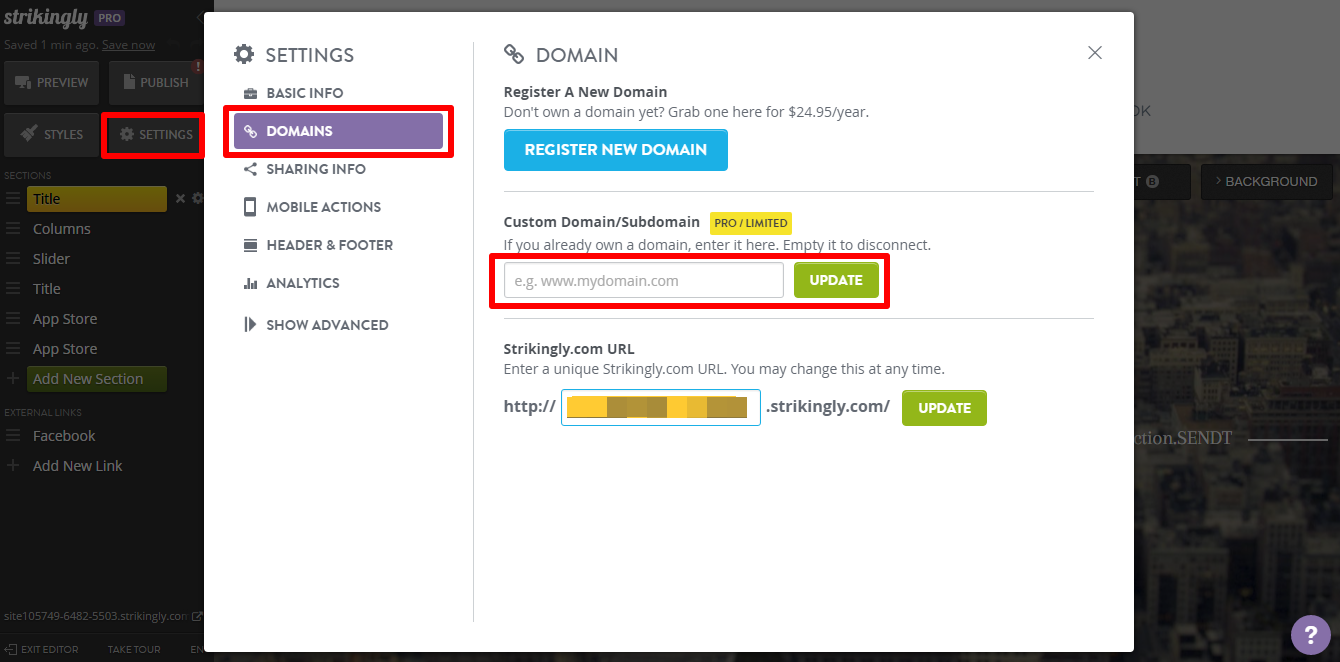Click the PRO / LIMITED badge
The image size is (1340, 662).
[x=751, y=223]
